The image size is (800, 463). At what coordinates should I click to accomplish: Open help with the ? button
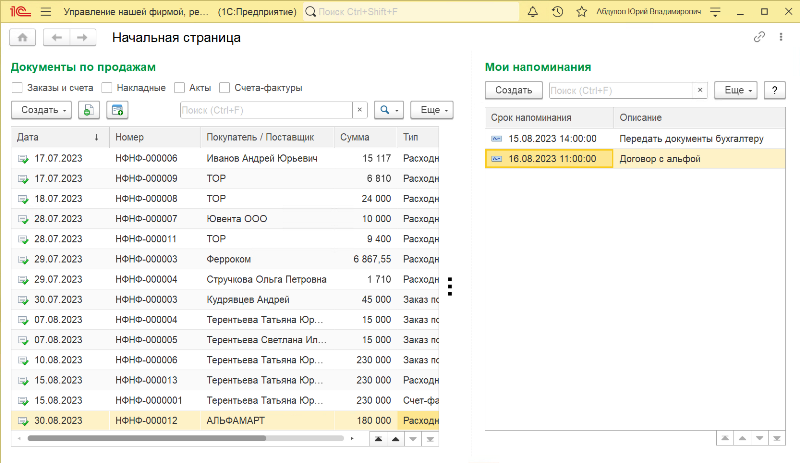(774, 90)
